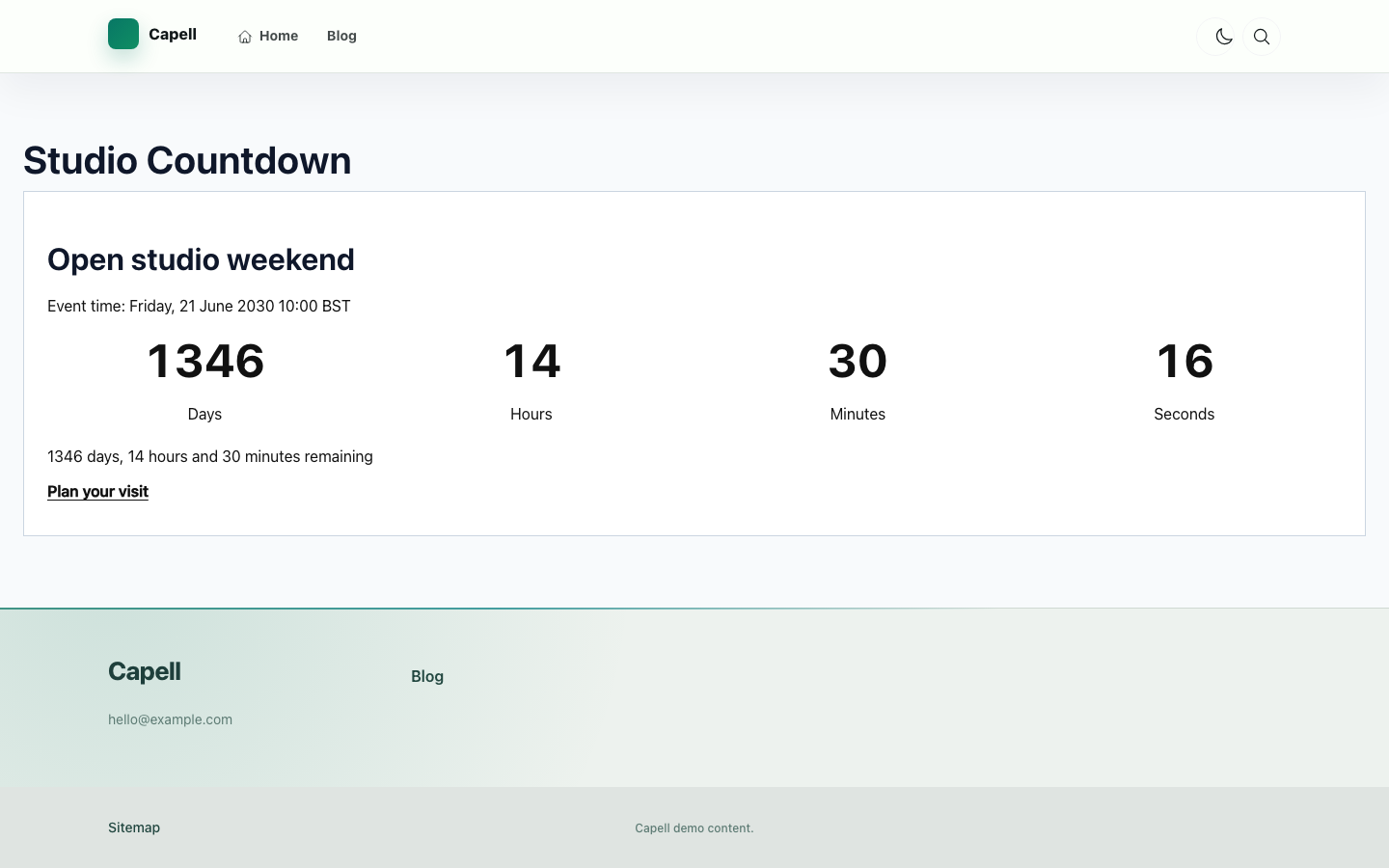Visit the Sitemap footer link
The image size is (1389, 868).
tap(134, 827)
